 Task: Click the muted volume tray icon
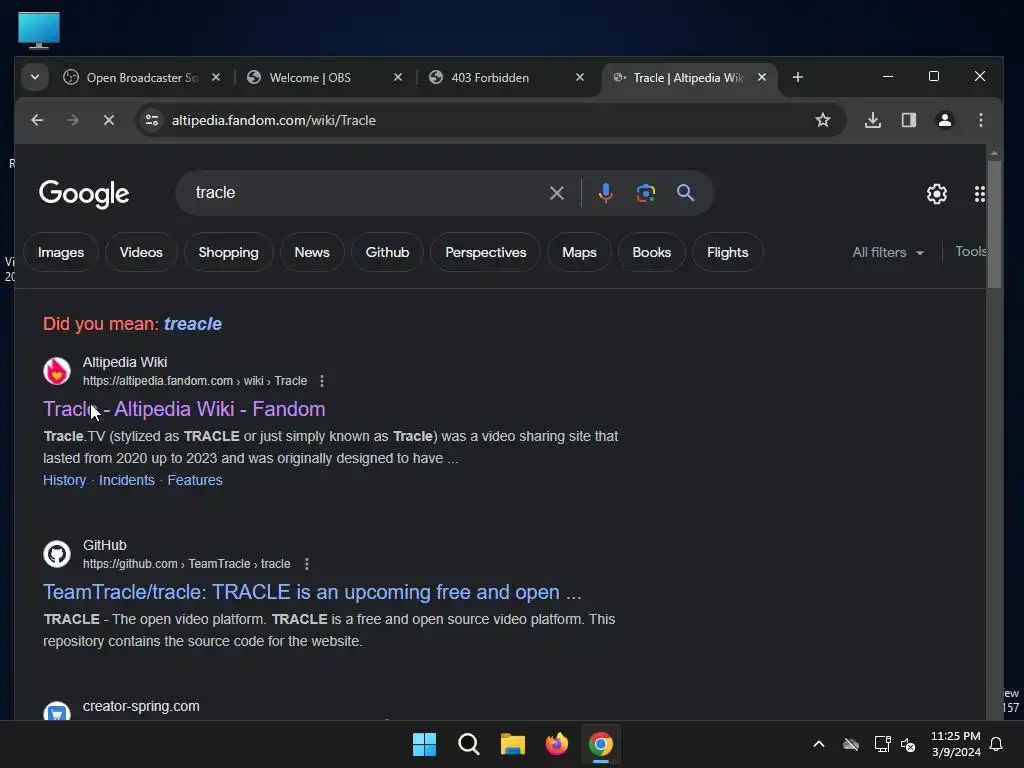pyautogui.click(x=908, y=744)
